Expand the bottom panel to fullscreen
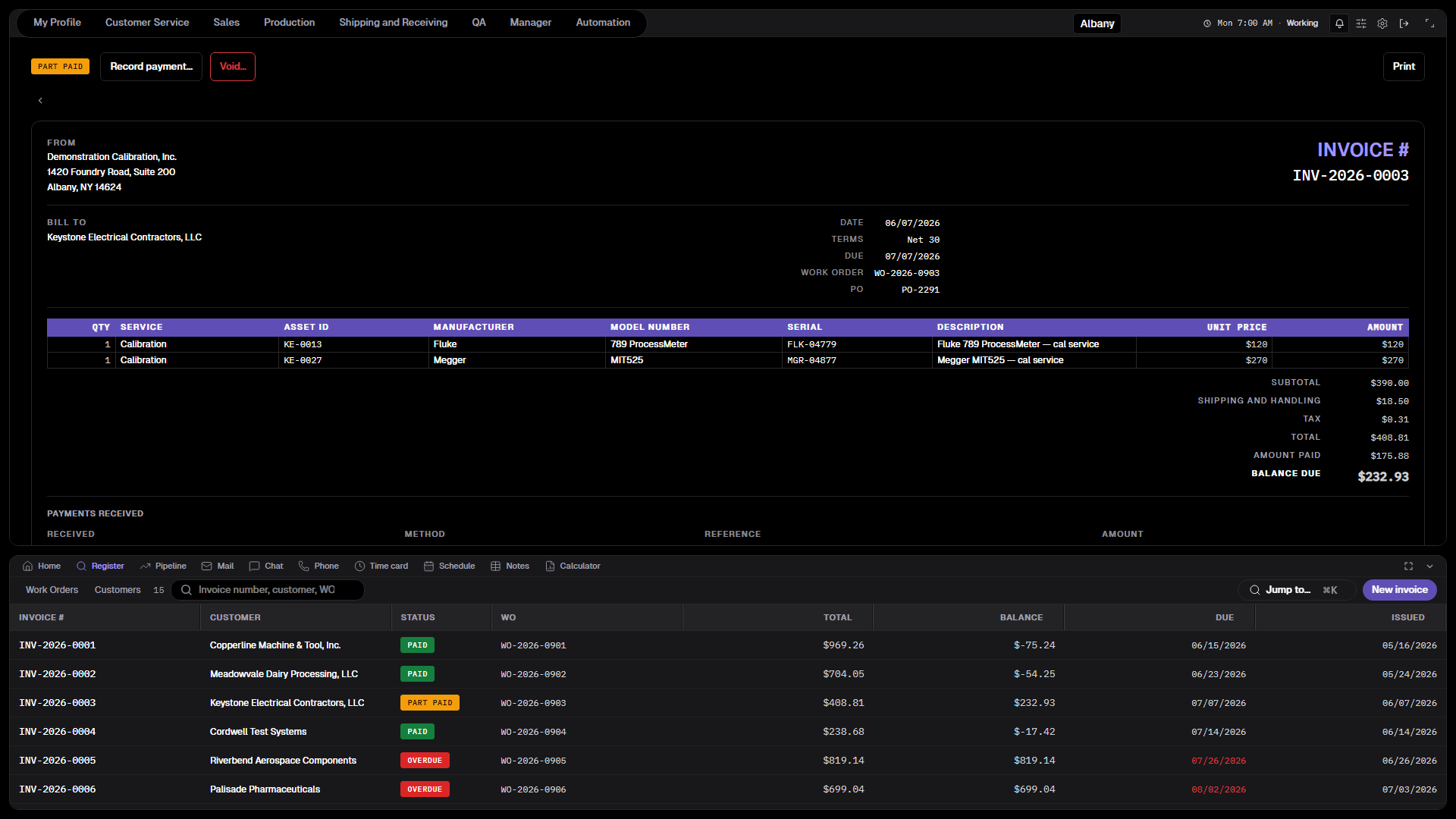The width and height of the screenshot is (1456, 819). pos(1408,566)
